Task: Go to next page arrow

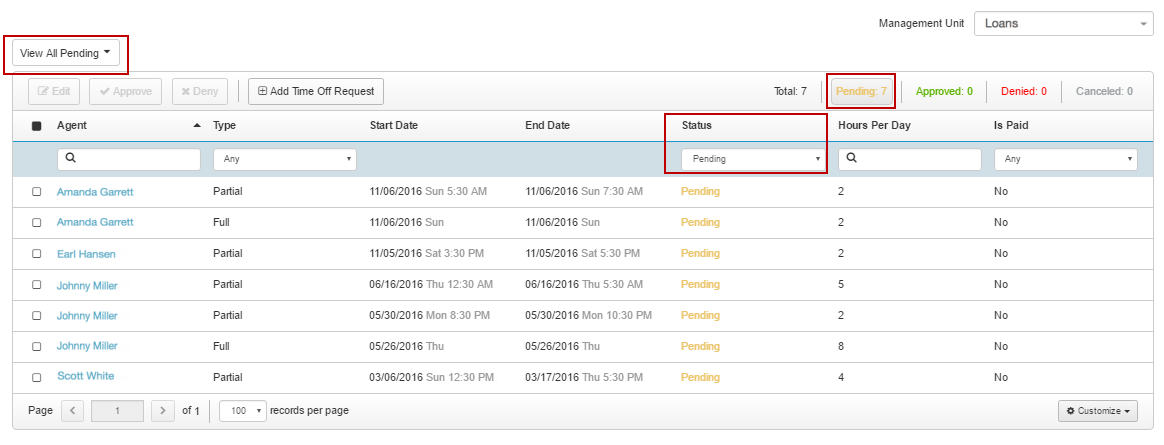Action: [x=163, y=411]
